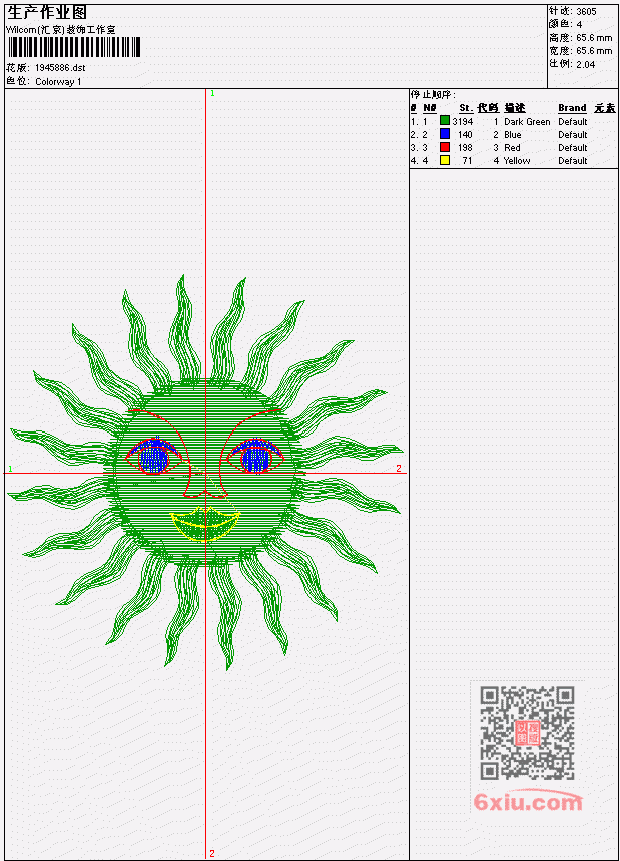Click the green sun embroidery design
620x861 pixels.
coord(205,472)
